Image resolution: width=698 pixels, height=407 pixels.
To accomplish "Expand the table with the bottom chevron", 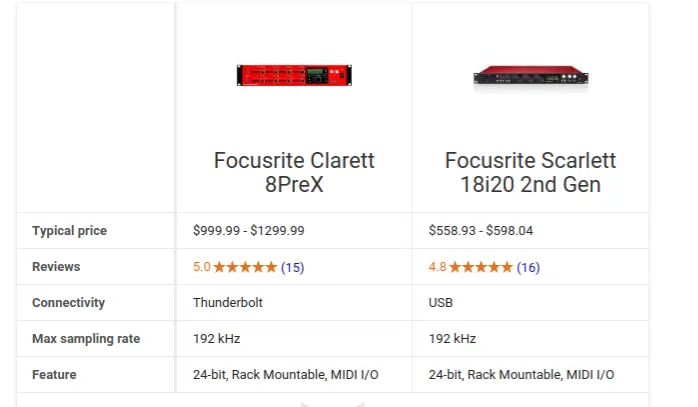I will (333, 404).
